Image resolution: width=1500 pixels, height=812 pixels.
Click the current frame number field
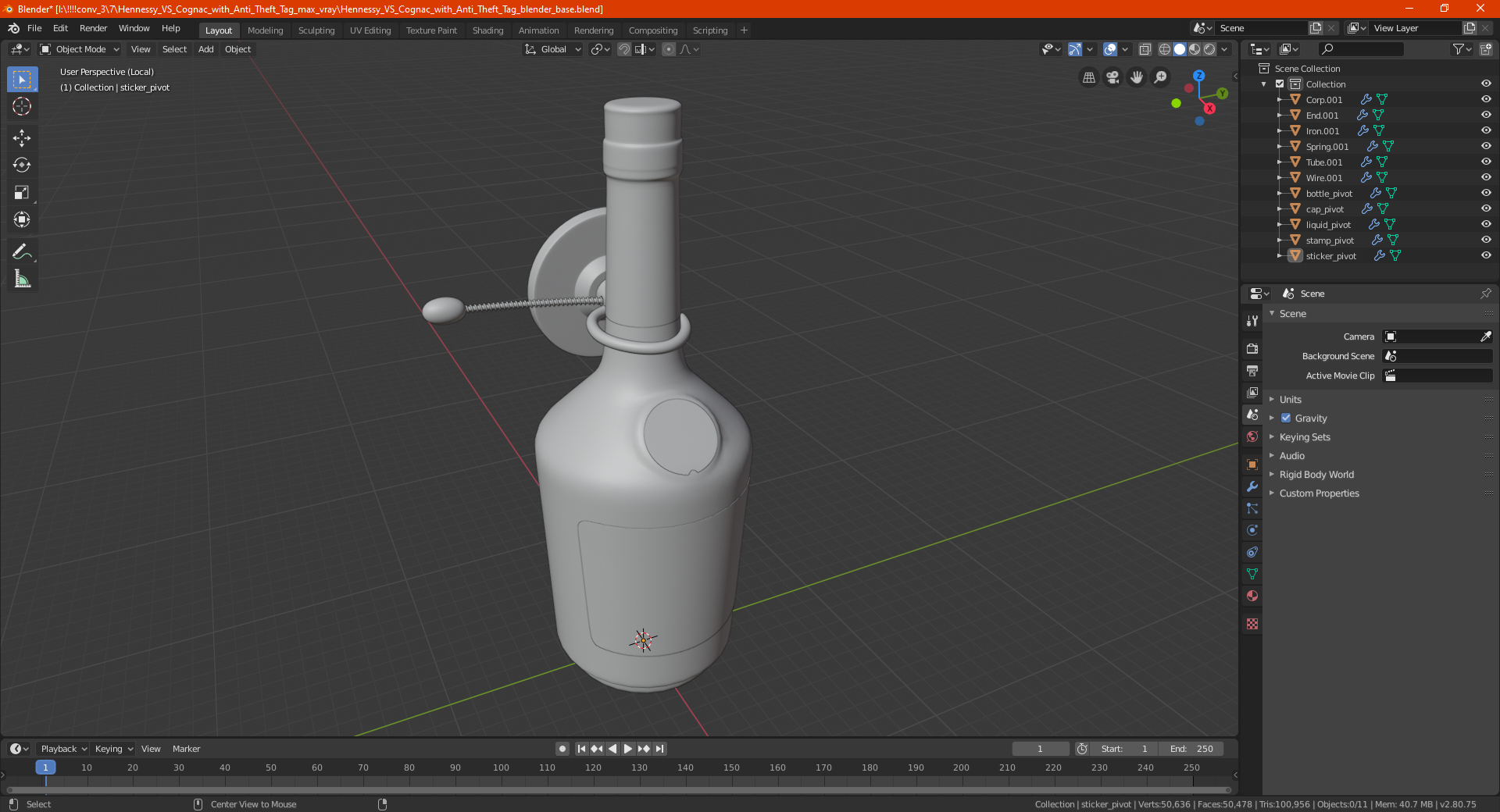tap(1040, 749)
